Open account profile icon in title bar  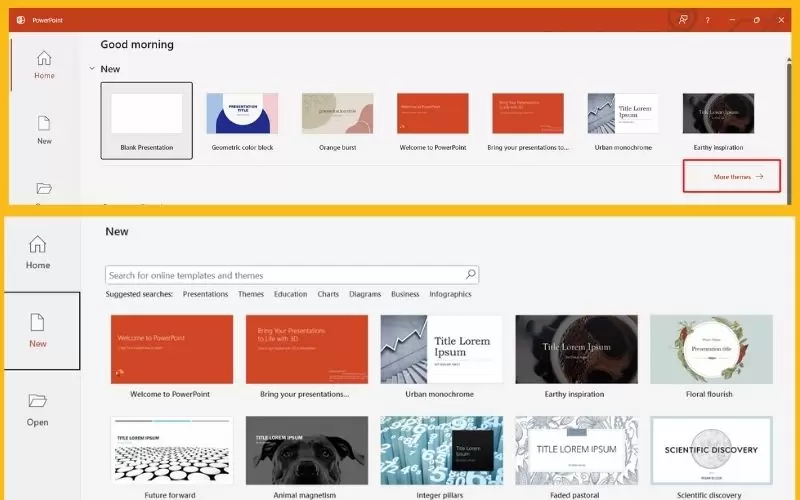click(683, 20)
